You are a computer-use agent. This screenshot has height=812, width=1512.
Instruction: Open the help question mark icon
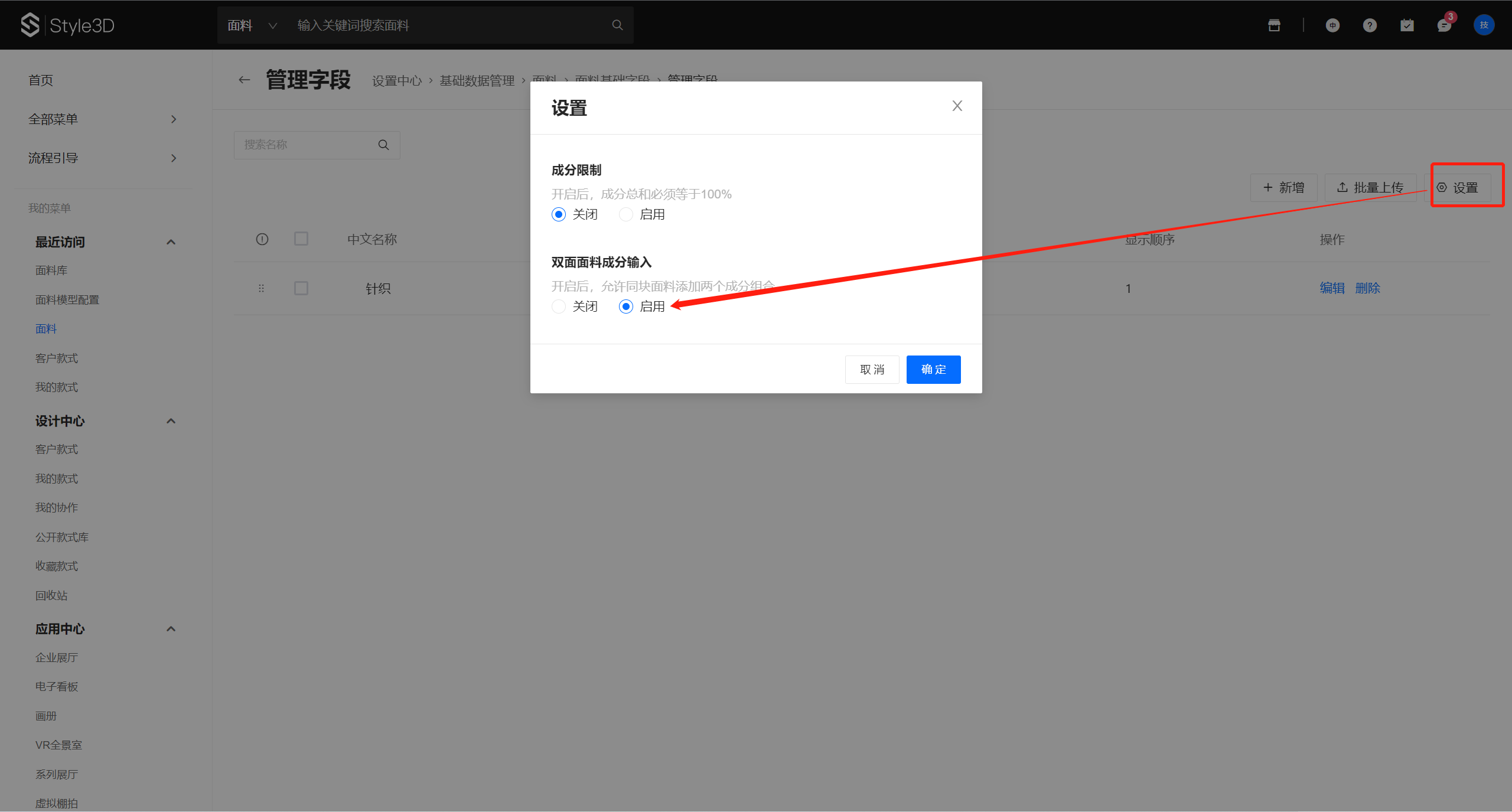click(x=1370, y=25)
